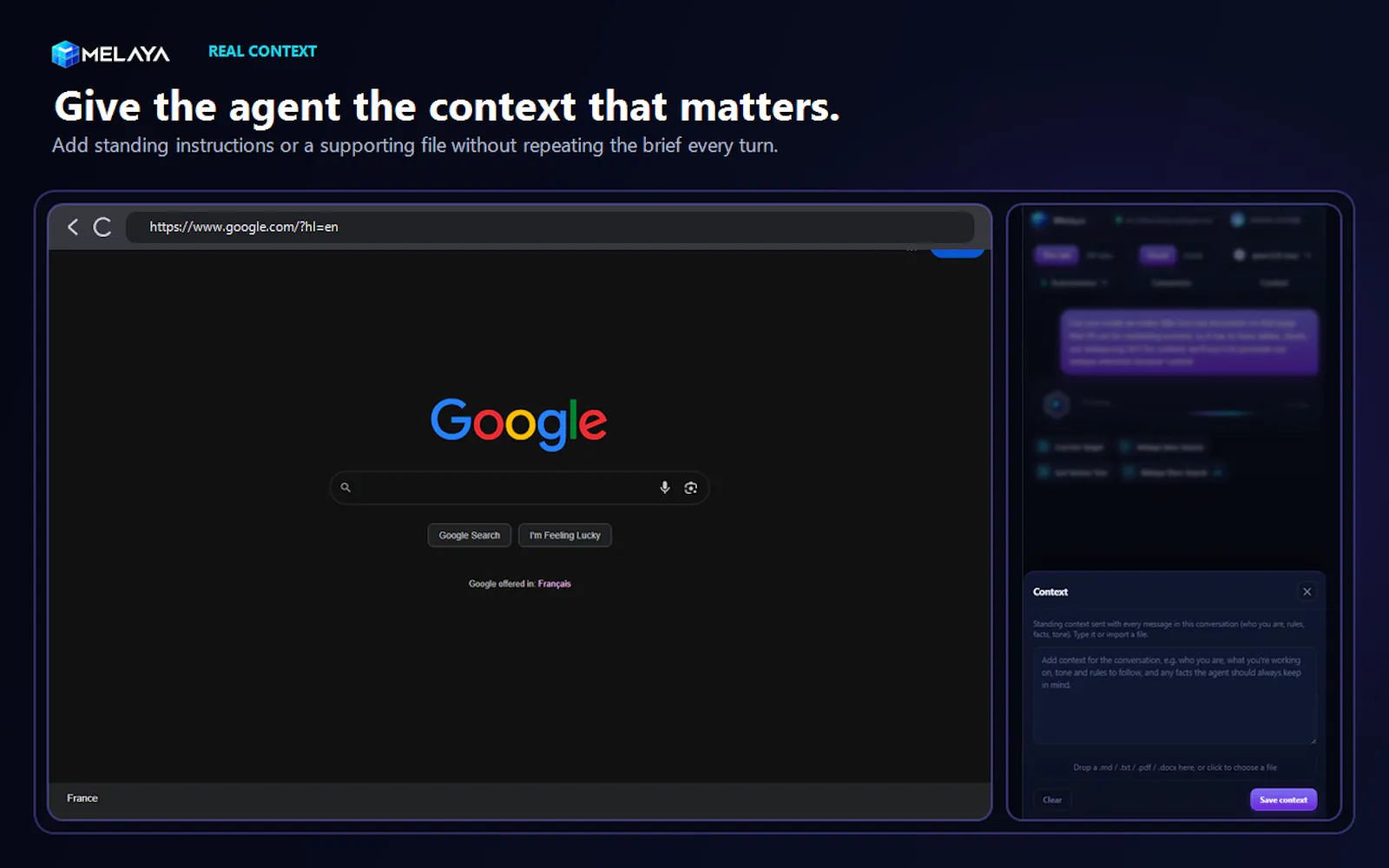
Task: Go back with the browser back arrow
Action: (x=73, y=227)
